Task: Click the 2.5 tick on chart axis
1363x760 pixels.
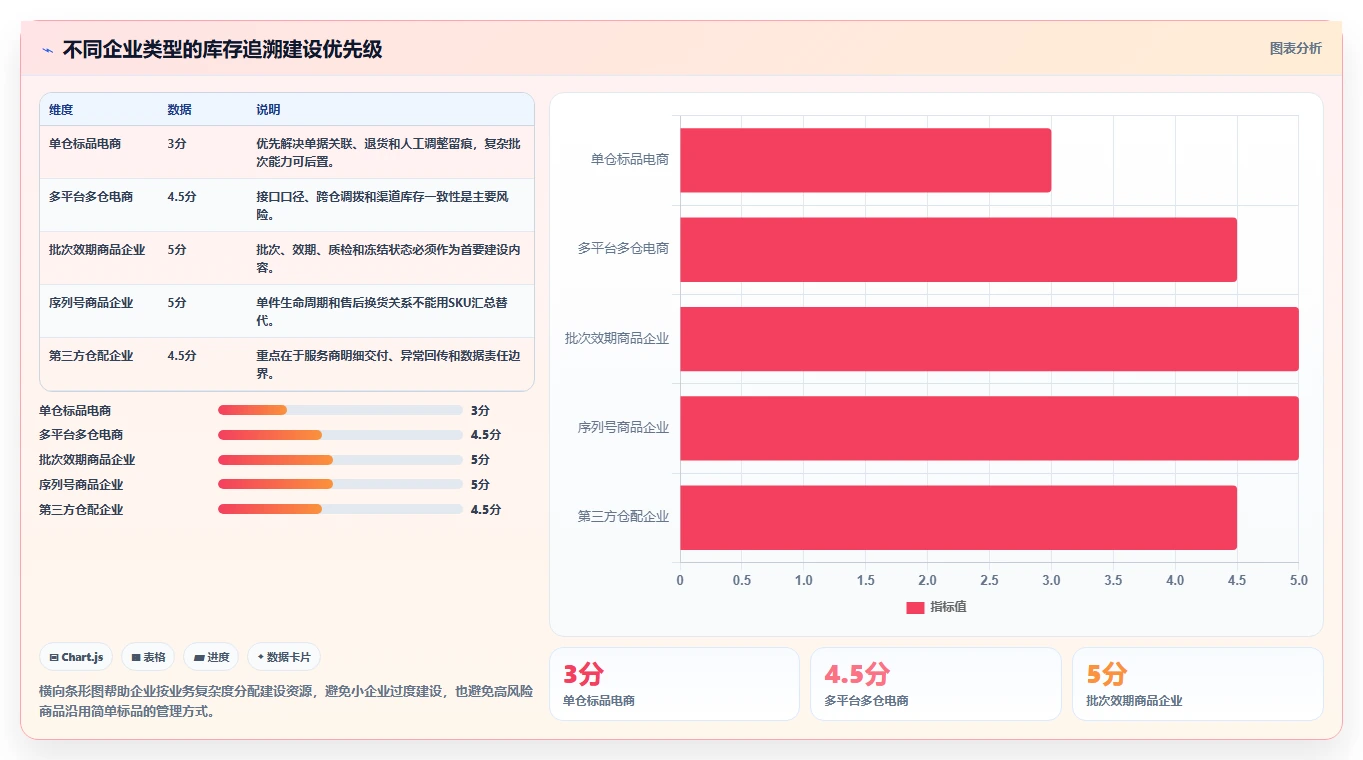Action: pyautogui.click(x=989, y=581)
